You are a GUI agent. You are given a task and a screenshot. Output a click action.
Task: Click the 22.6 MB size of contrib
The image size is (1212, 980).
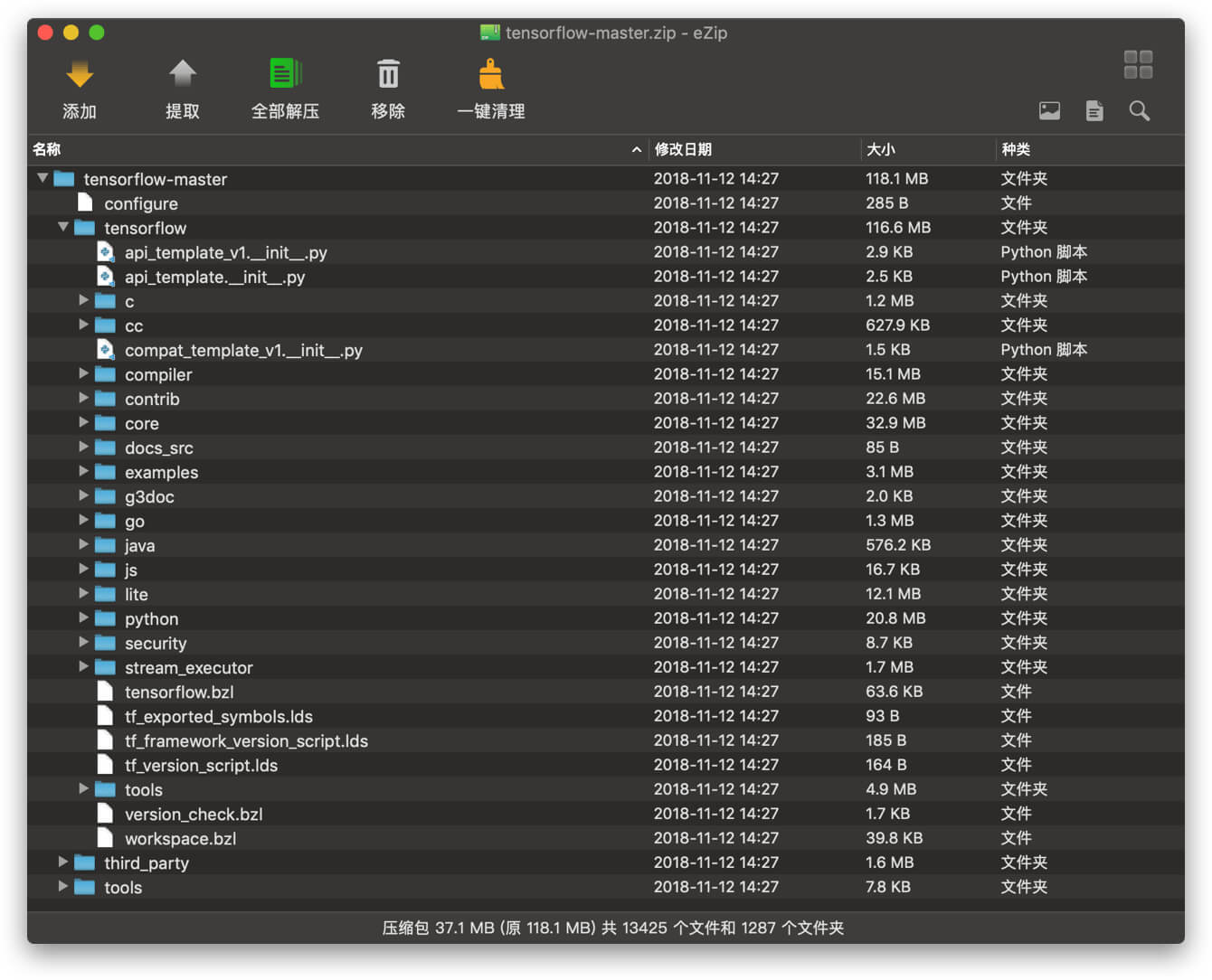[895, 398]
